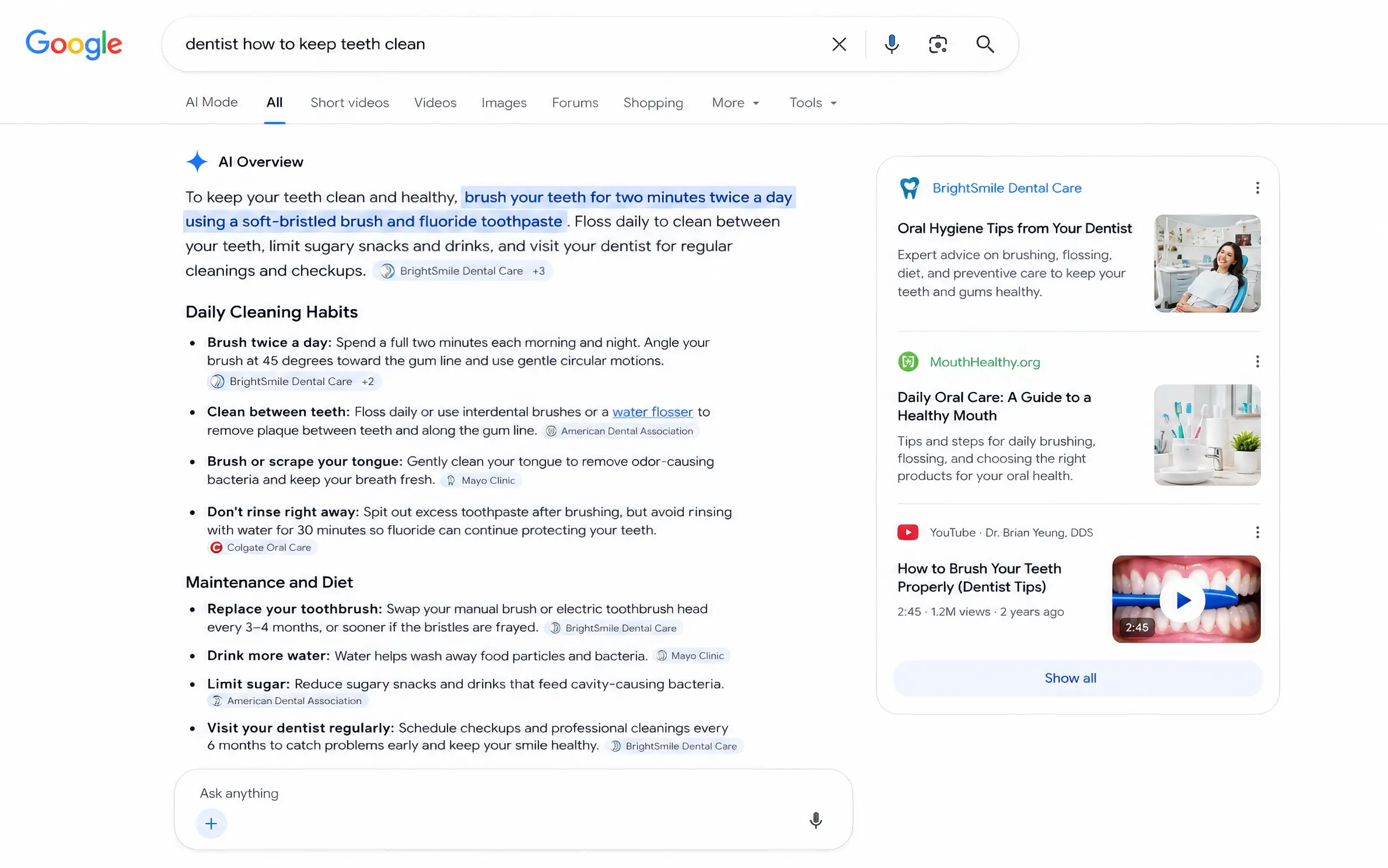The height and width of the screenshot is (868, 1388).
Task: Click microphone icon in Ask anything box
Action: pyautogui.click(x=816, y=821)
